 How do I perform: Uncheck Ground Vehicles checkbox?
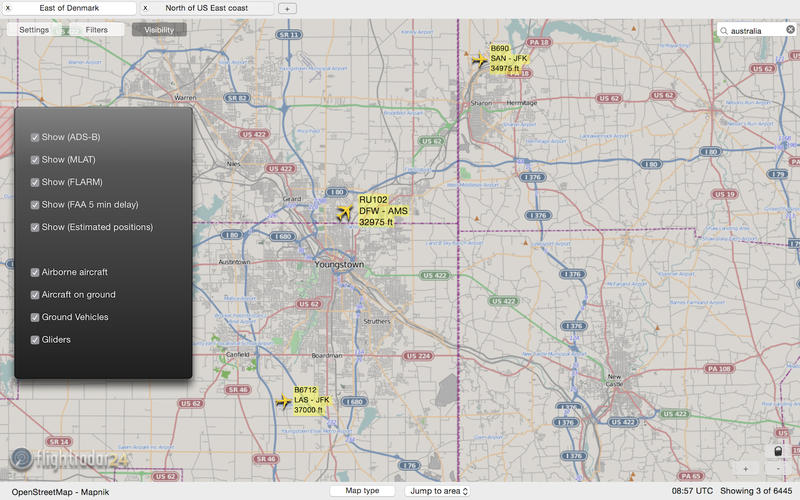[x=36, y=317]
